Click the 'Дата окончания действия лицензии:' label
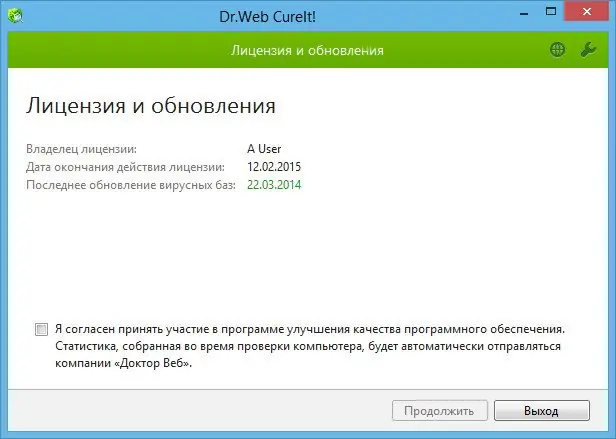 [125, 167]
